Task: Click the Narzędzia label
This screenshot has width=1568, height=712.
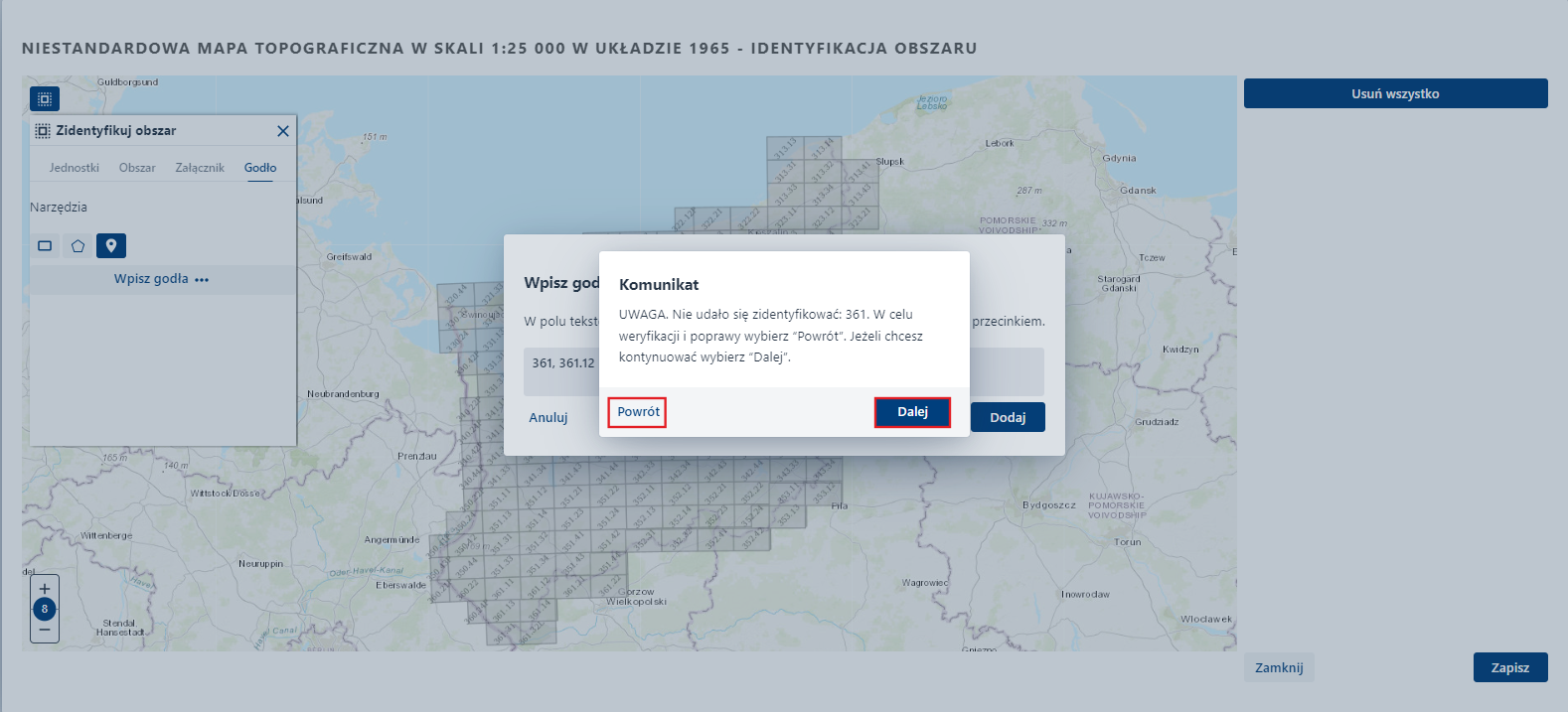Action: point(59,207)
